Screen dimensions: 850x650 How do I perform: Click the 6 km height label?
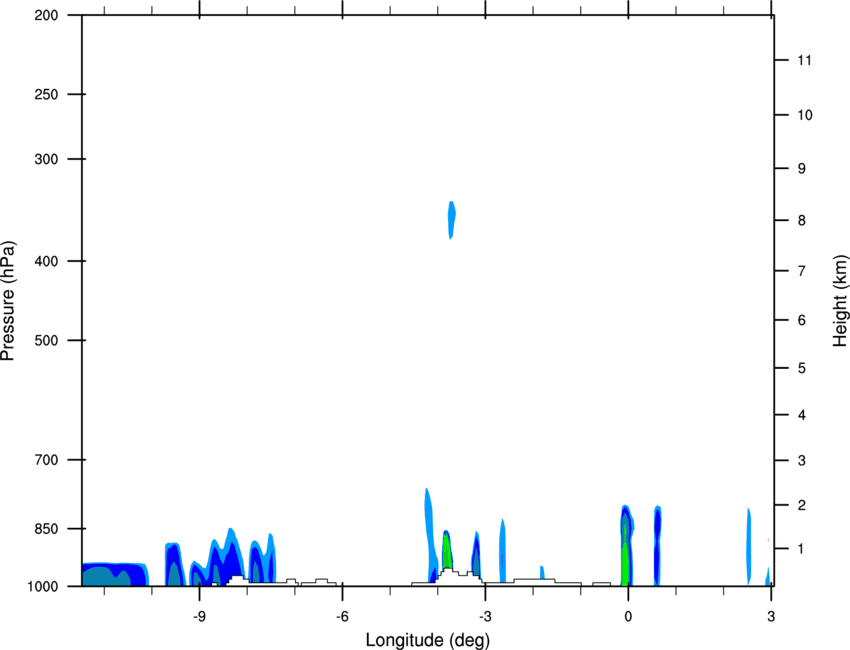802,320
